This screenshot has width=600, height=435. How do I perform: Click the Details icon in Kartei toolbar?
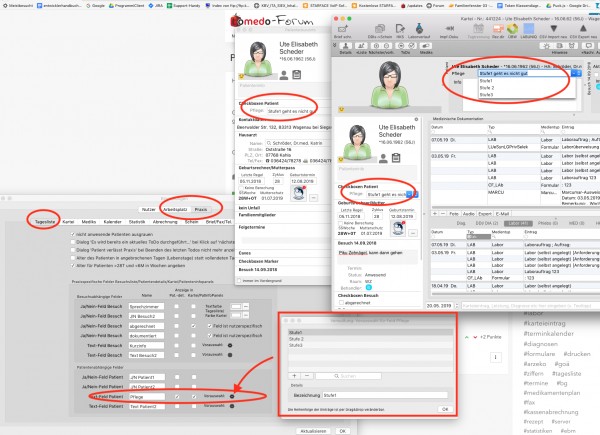(x=346, y=46)
